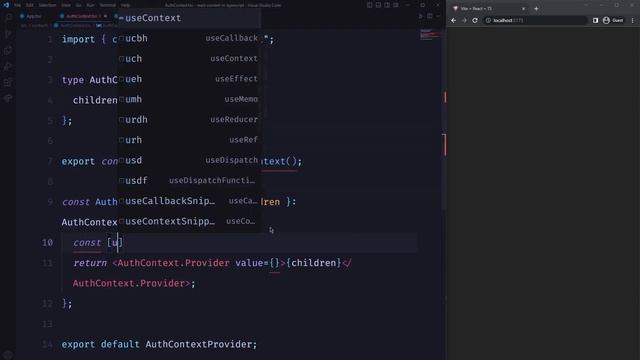Open the Terminal menu

108,5
